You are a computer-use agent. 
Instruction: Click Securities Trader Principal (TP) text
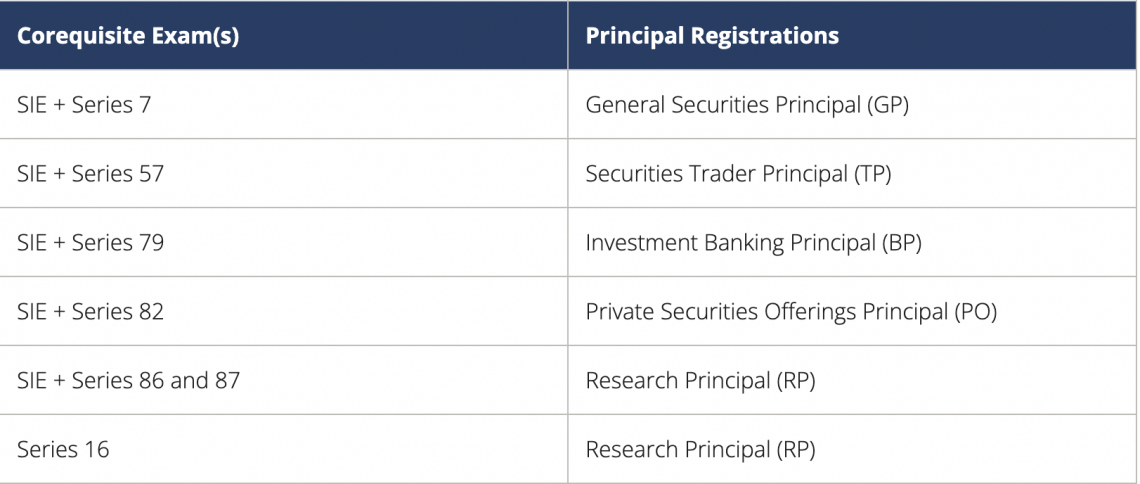(738, 174)
